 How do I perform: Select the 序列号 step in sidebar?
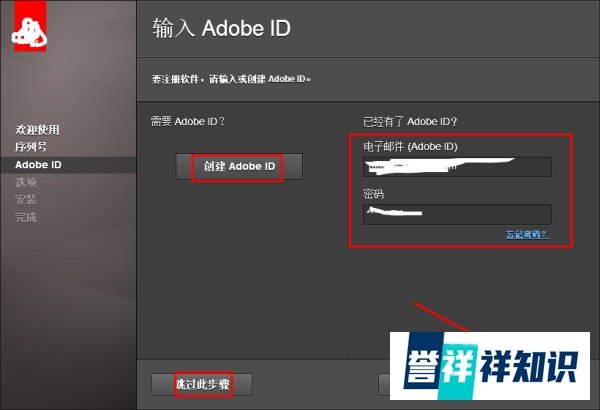(31, 147)
